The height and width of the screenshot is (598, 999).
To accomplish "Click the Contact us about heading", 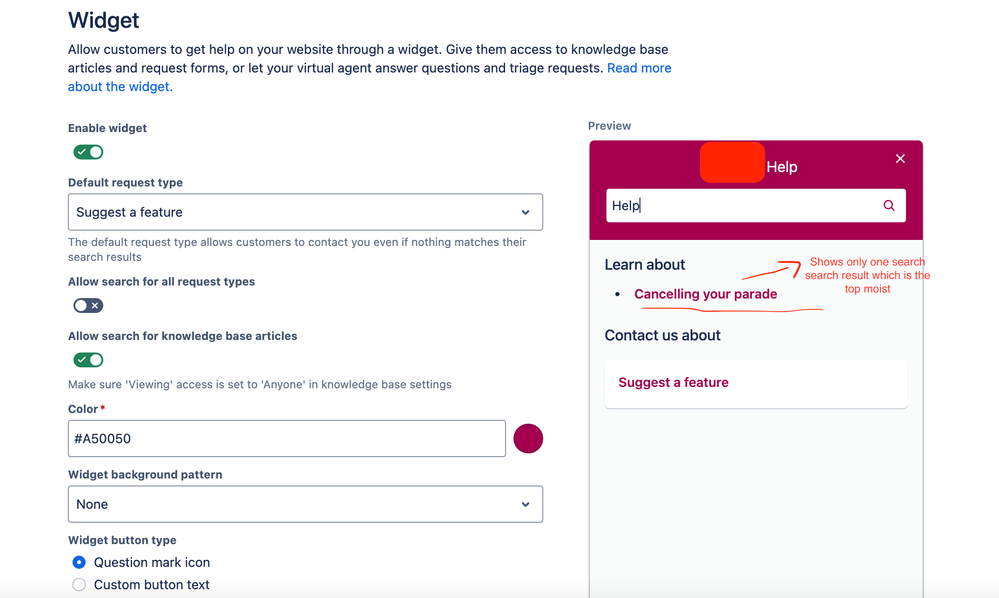I will point(663,336).
